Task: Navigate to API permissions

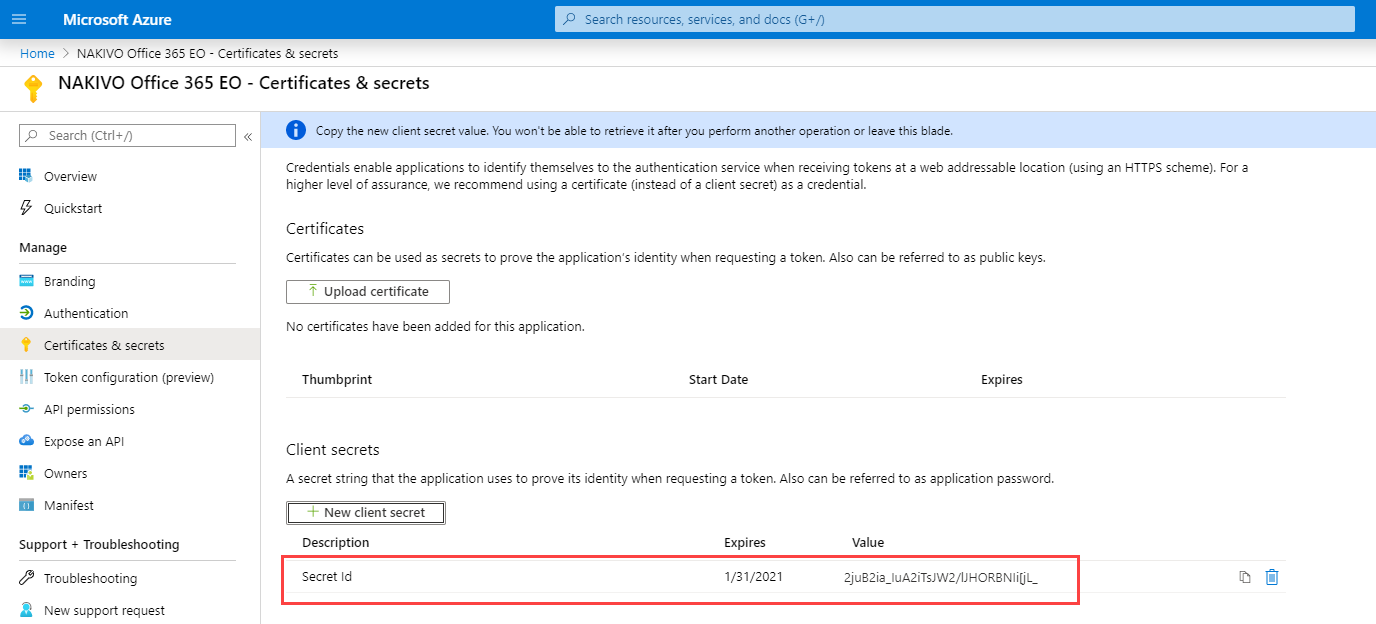Action: point(88,409)
